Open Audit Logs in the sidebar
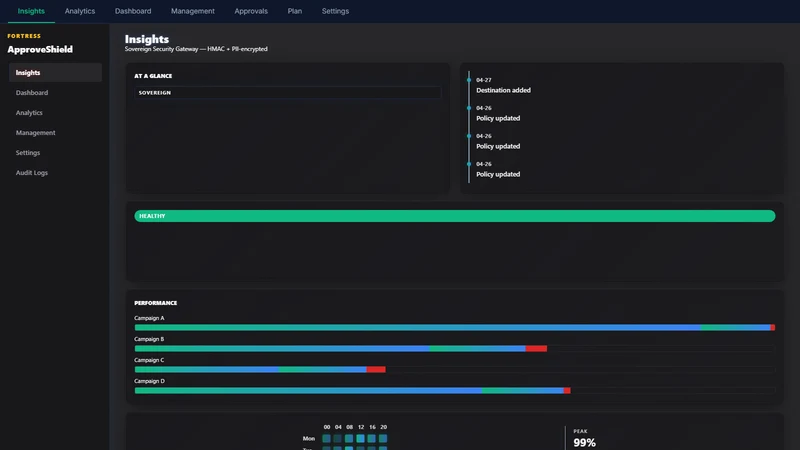 pos(55,172)
